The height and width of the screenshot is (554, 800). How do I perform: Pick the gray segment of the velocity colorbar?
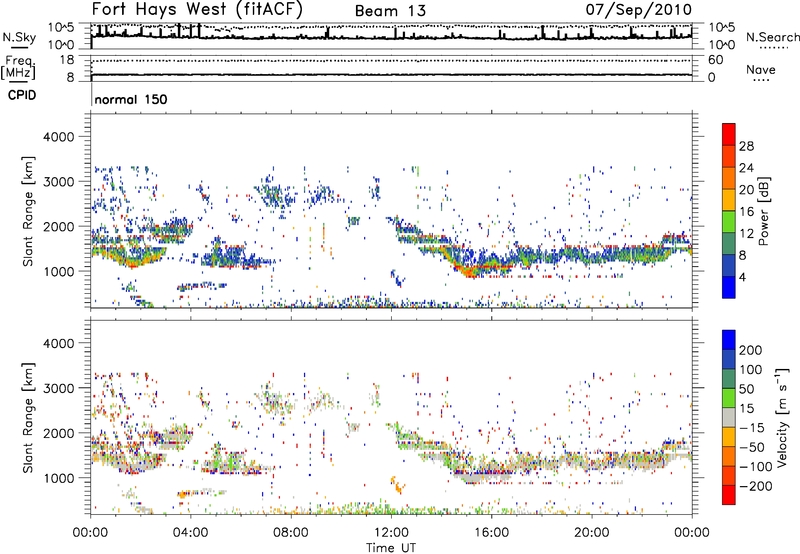click(729, 417)
